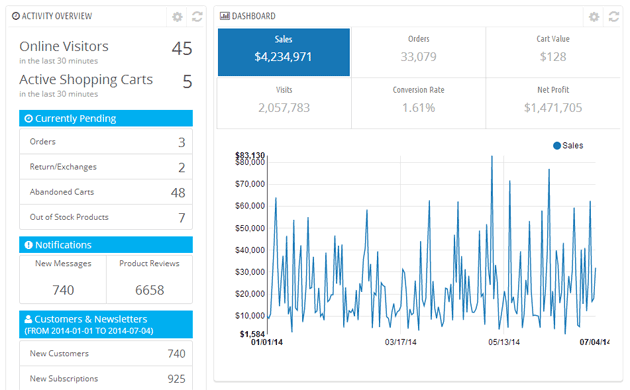The height and width of the screenshot is (390, 630).
Task: Click the Customers & Newsletters user icon
Action: 28,319
